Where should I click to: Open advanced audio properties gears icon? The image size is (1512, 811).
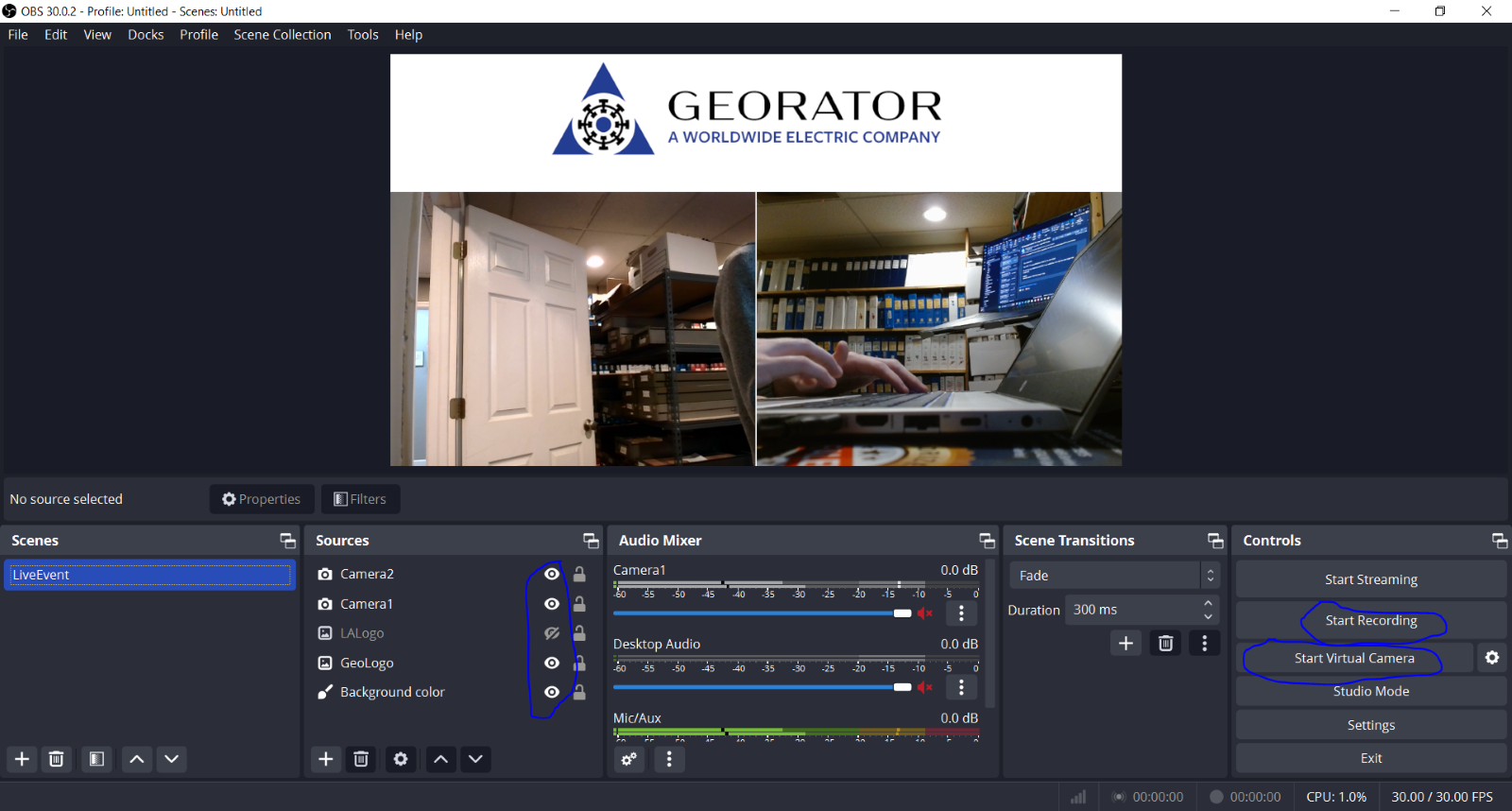point(629,759)
